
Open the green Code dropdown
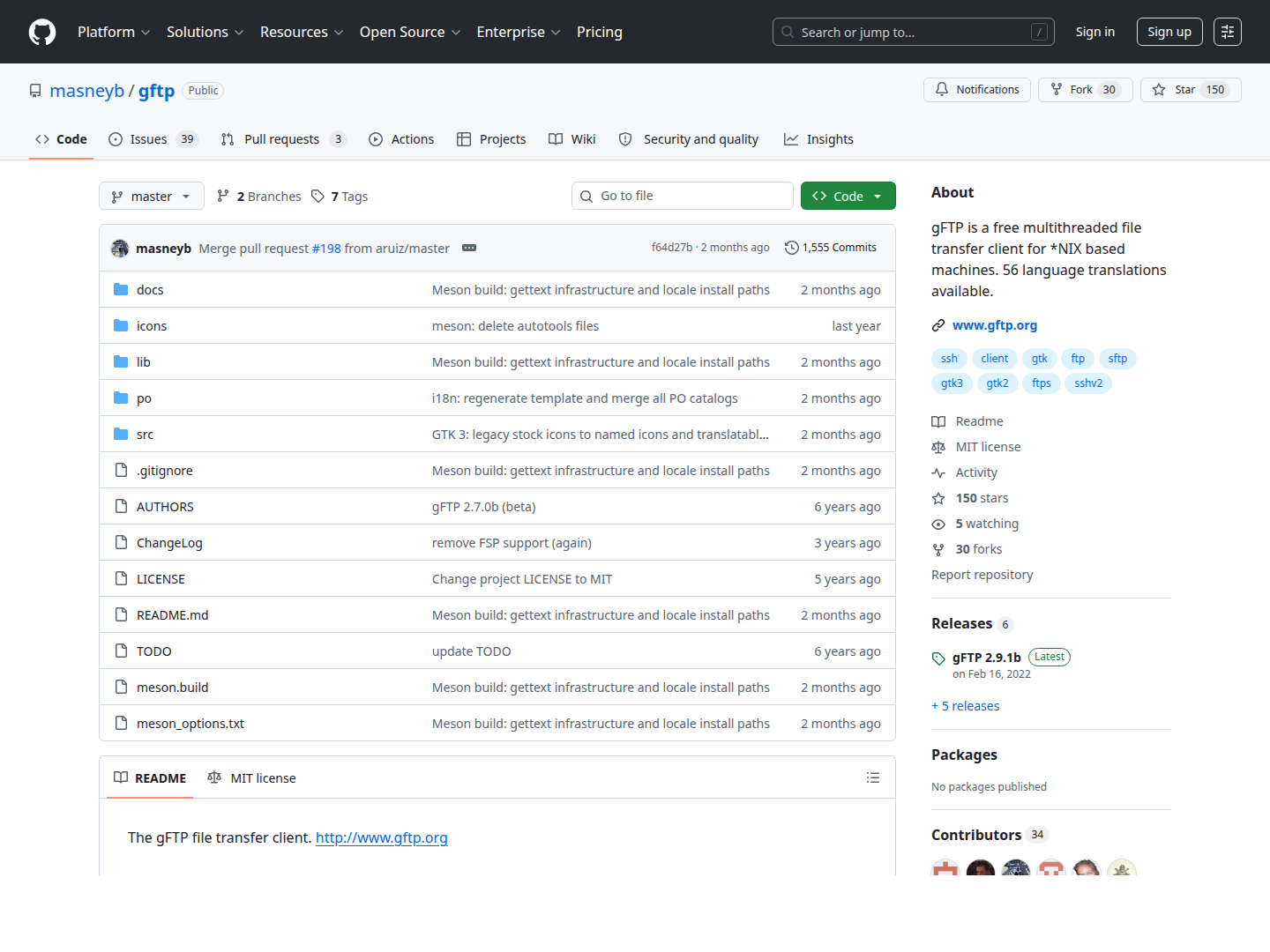pos(848,196)
